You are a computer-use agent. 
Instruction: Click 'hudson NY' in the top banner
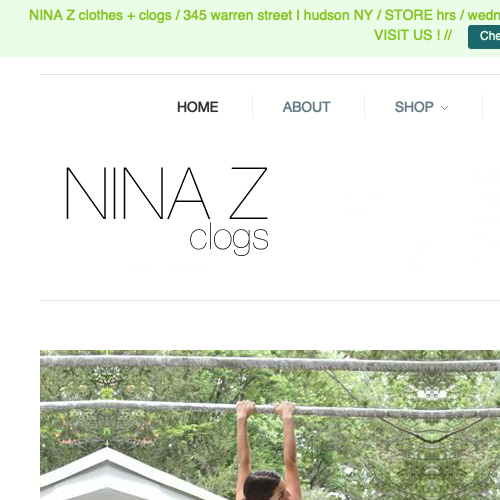(338, 15)
